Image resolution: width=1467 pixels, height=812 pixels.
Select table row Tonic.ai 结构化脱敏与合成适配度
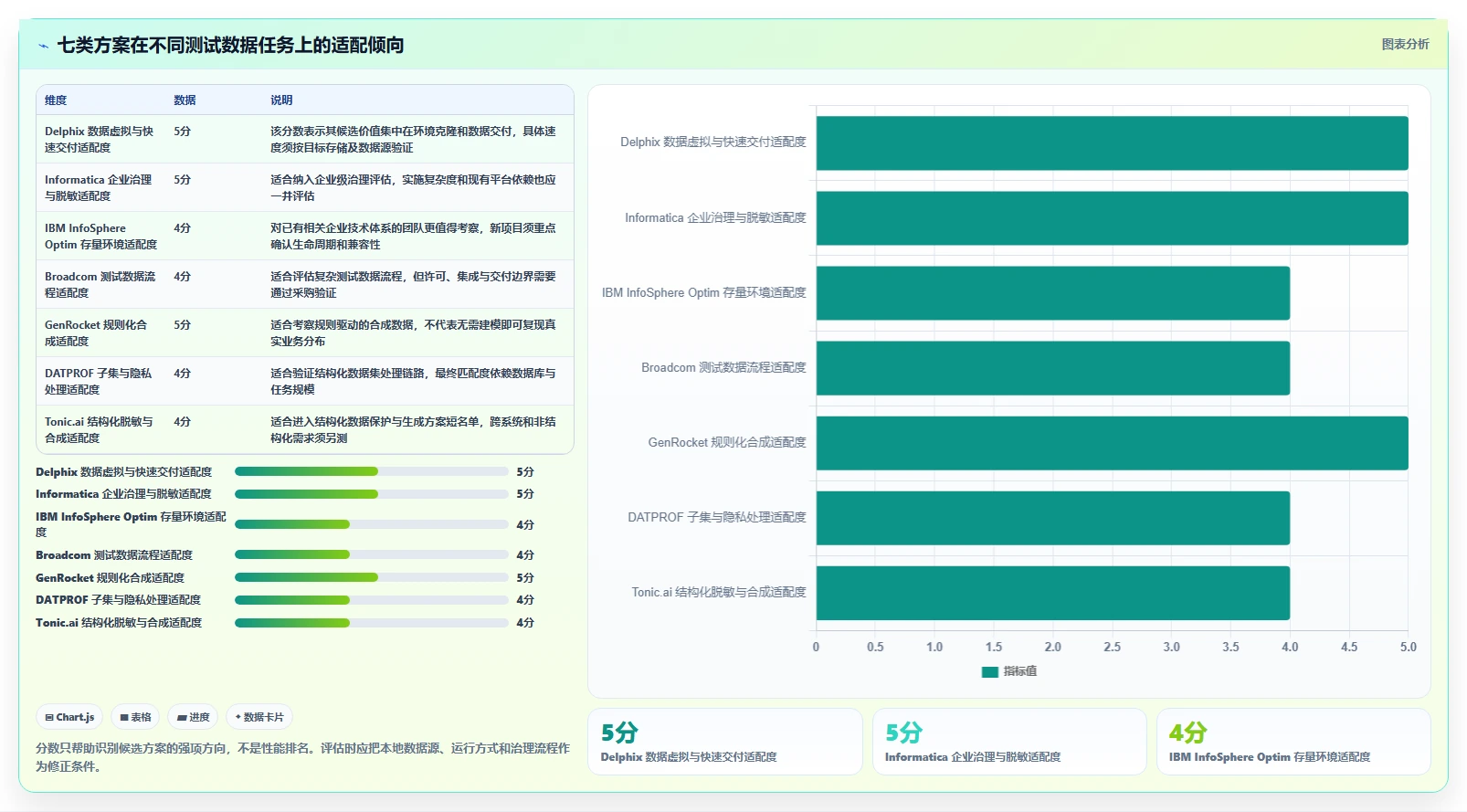point(305,429)
